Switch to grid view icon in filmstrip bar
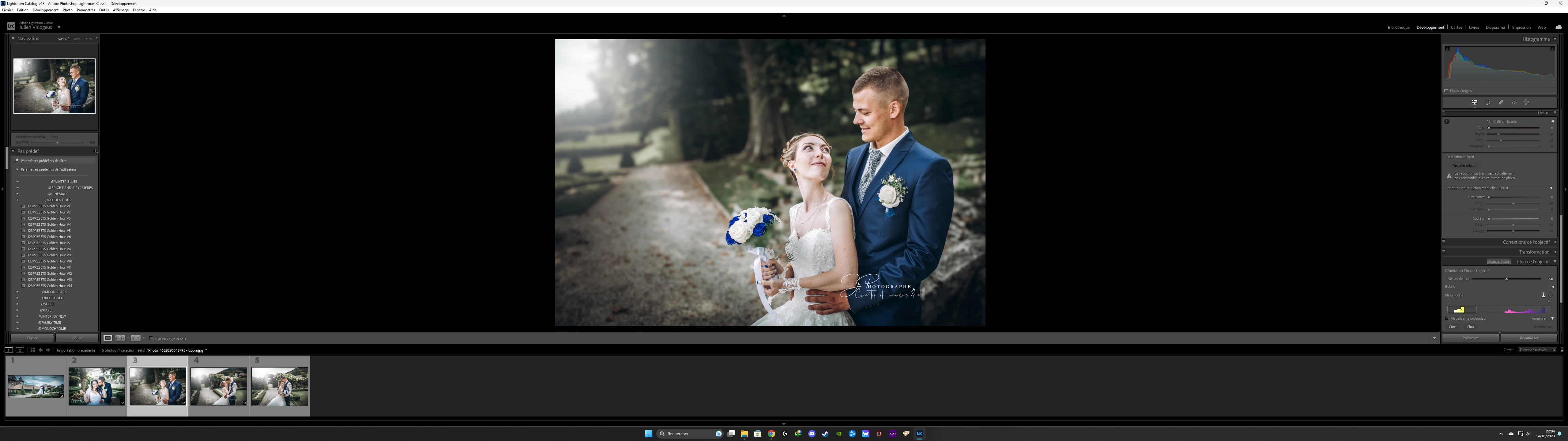The width and height of the screenshot is (1568, 441). (33, 350)
